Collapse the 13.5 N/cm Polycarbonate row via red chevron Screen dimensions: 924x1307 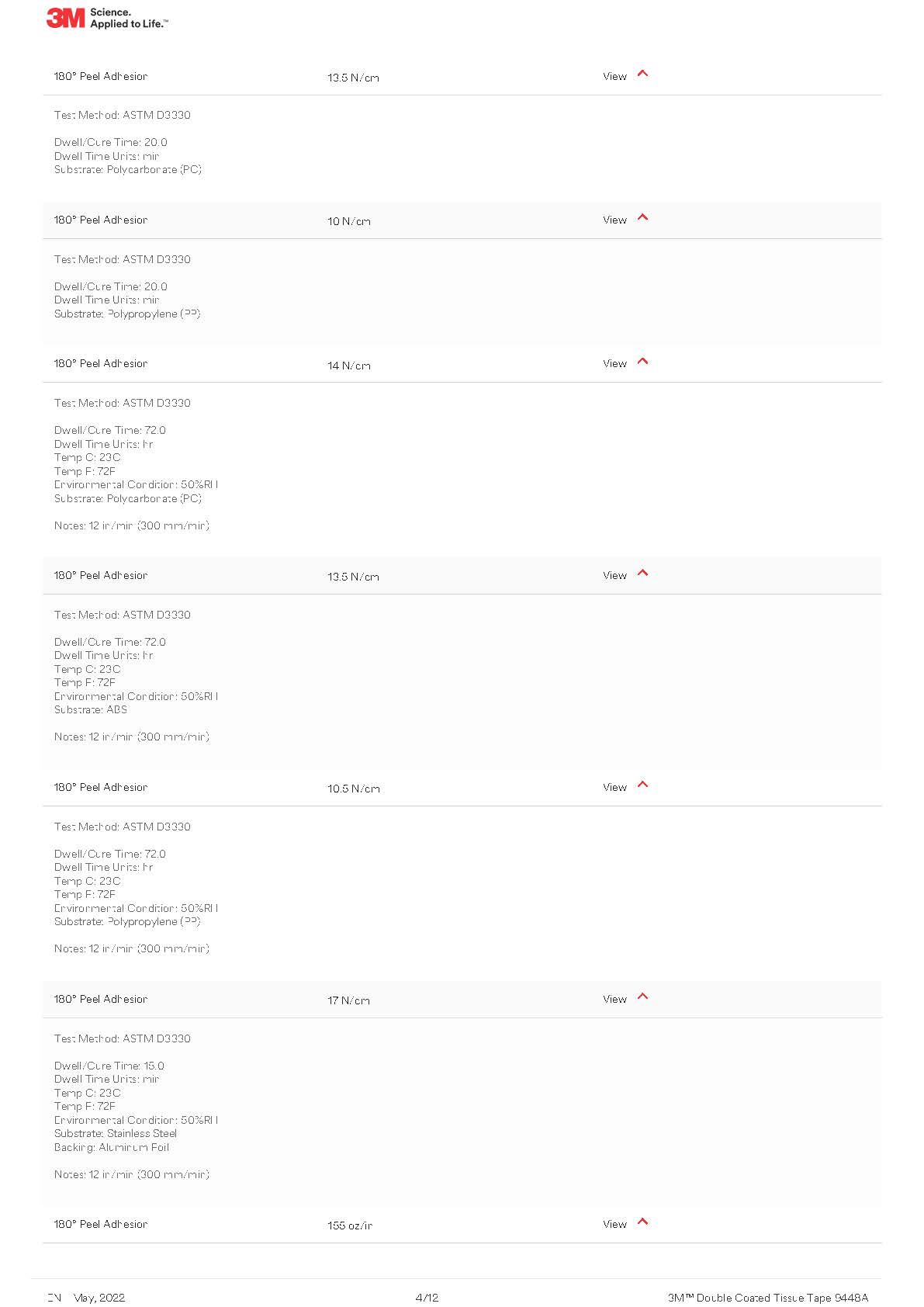pyautogui.click(x=642, y=74)
